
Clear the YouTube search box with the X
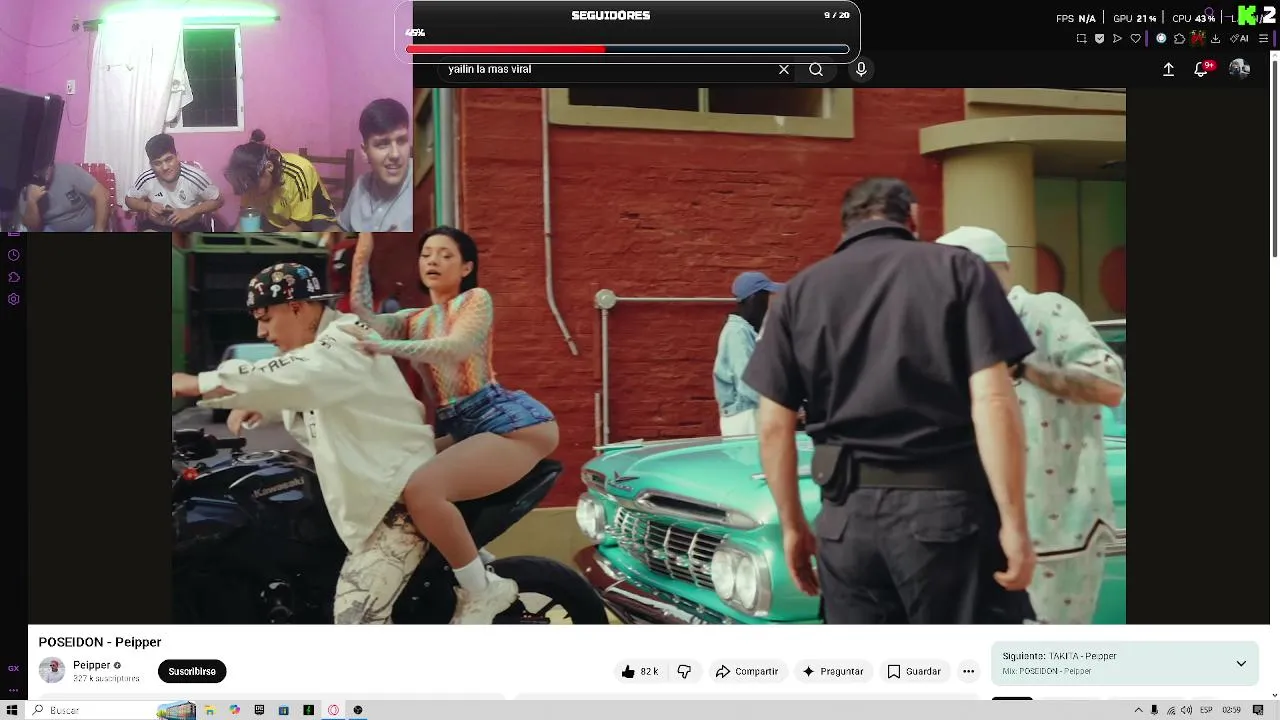click(x=784, y=69)
